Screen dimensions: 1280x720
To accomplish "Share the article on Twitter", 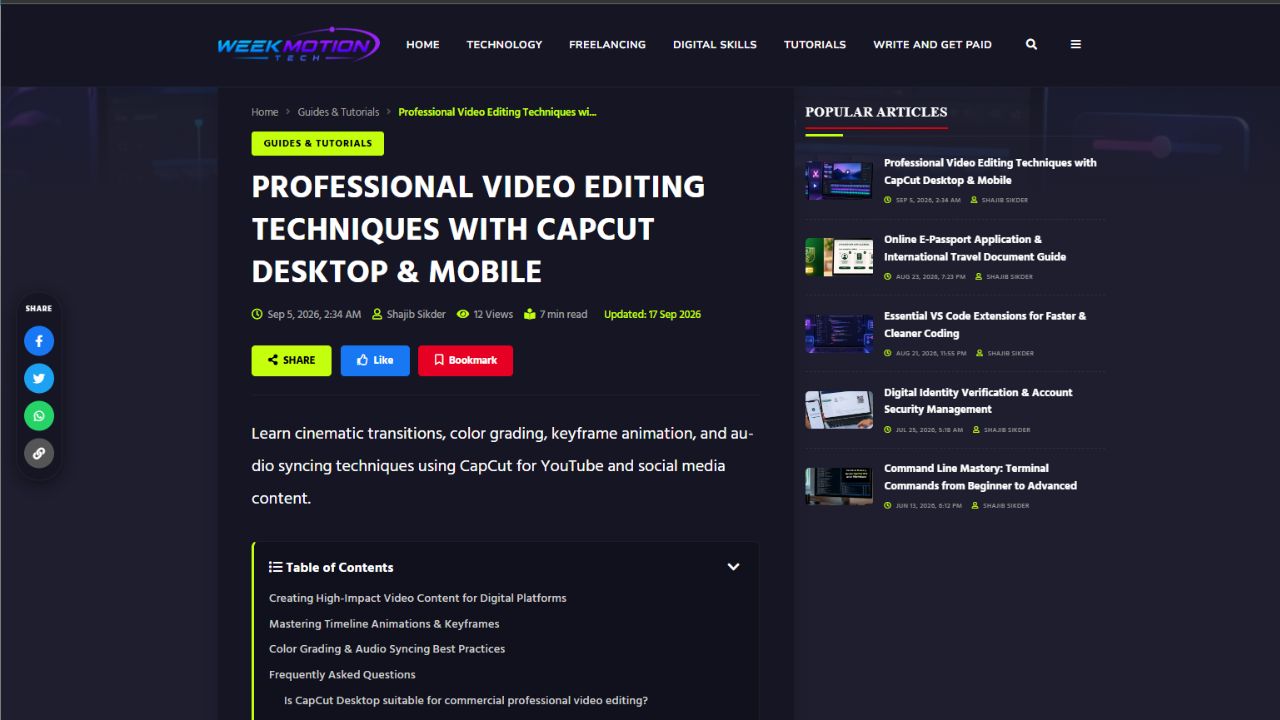I will [x=39, y=378].
